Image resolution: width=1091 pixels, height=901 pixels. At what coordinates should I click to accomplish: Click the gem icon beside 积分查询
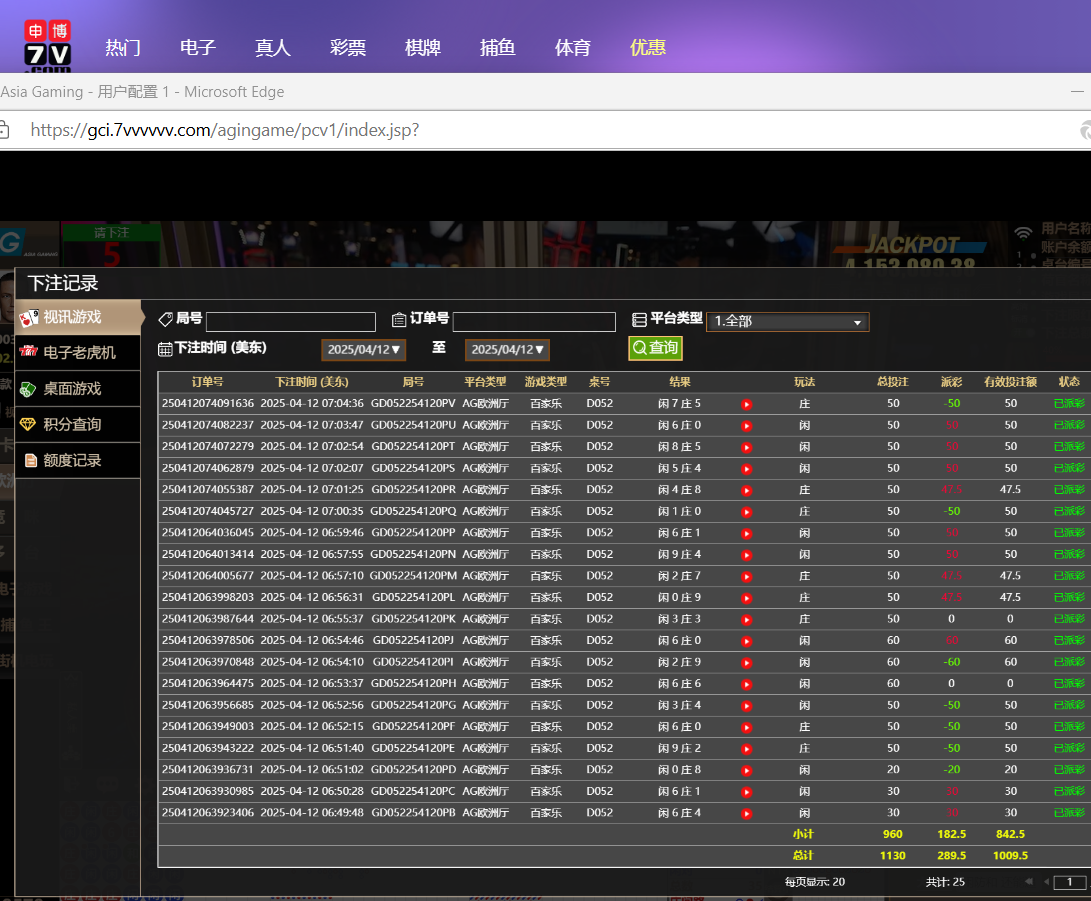(28, 424)
